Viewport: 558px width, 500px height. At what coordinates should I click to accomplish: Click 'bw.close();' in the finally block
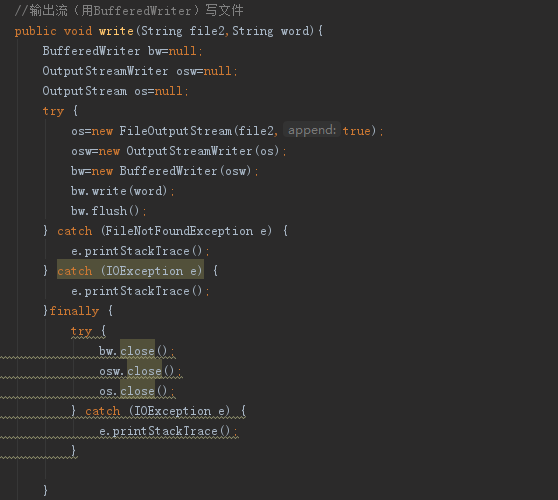coord(137,351)
